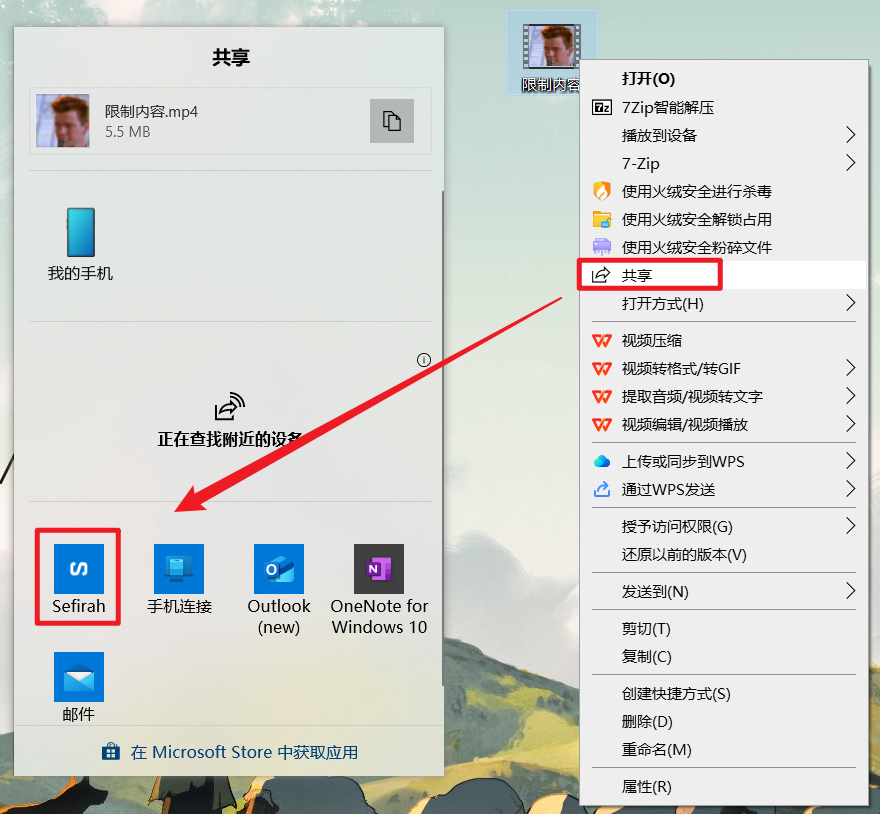Expand the 视频编辑/视频播放 submenu

(723, 425)
